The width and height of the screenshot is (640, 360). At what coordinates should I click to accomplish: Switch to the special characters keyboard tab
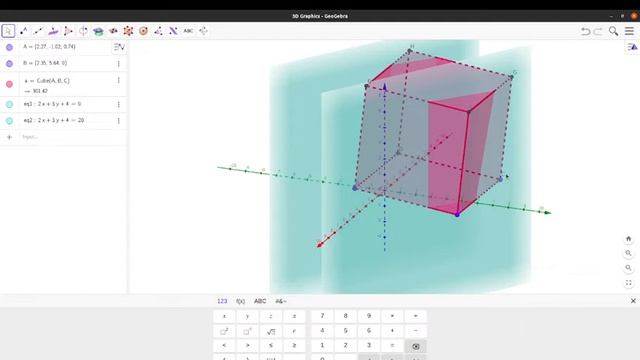click(x=281, y=301)
